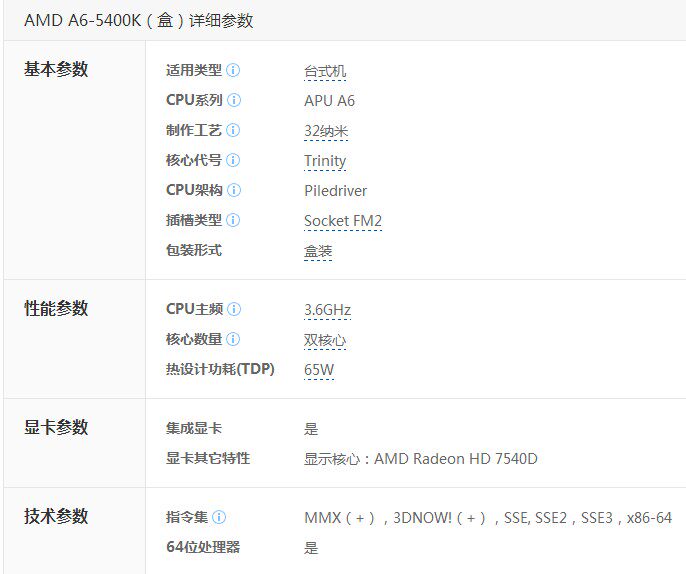This screenshot has width=686, height=574.
Task: Click the CPU主频 label text
Action: [195, 309]
